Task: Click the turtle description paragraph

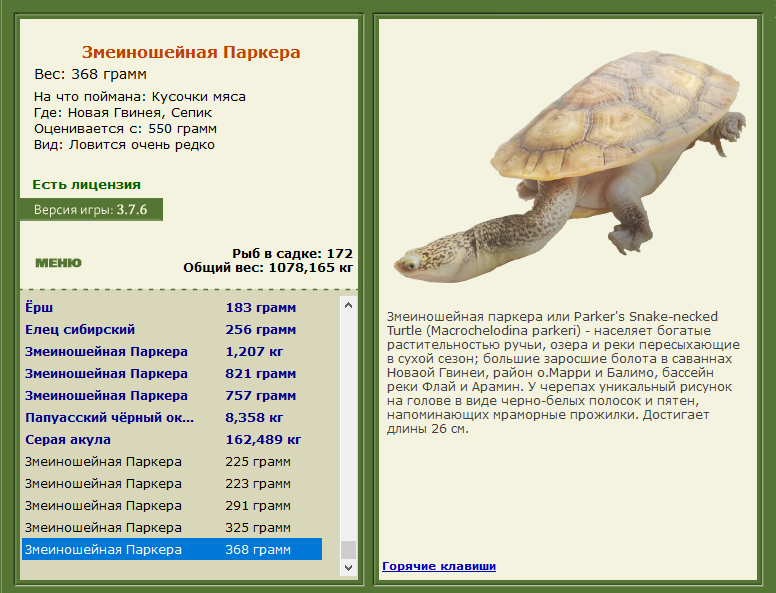Action: (563, 373)
